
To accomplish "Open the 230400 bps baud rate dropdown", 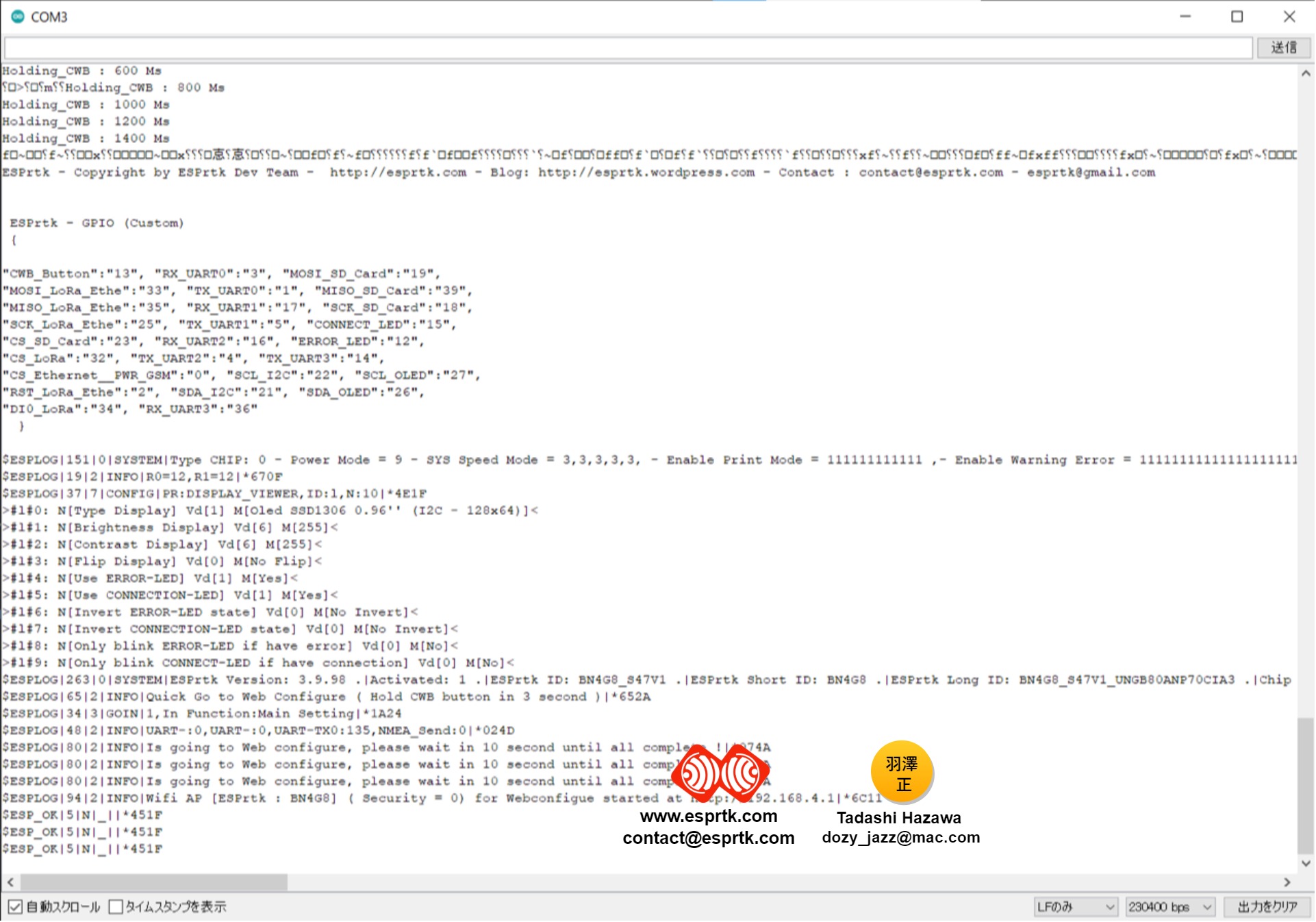I will (1171, 908).
